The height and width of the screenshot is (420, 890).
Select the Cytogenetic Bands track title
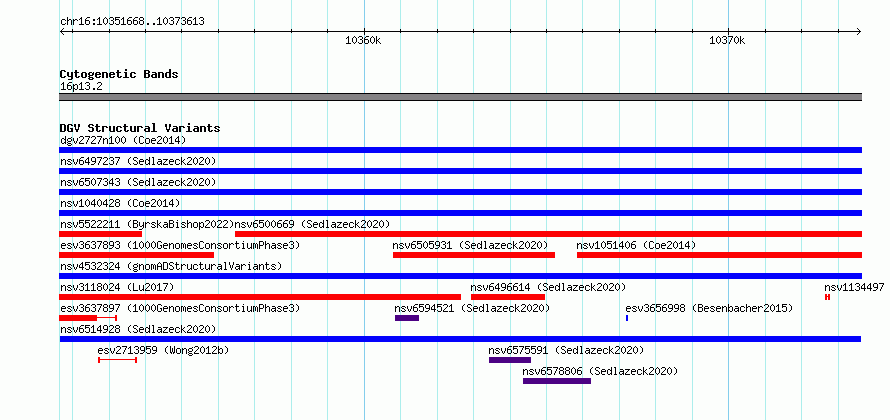tap(119, 74)
